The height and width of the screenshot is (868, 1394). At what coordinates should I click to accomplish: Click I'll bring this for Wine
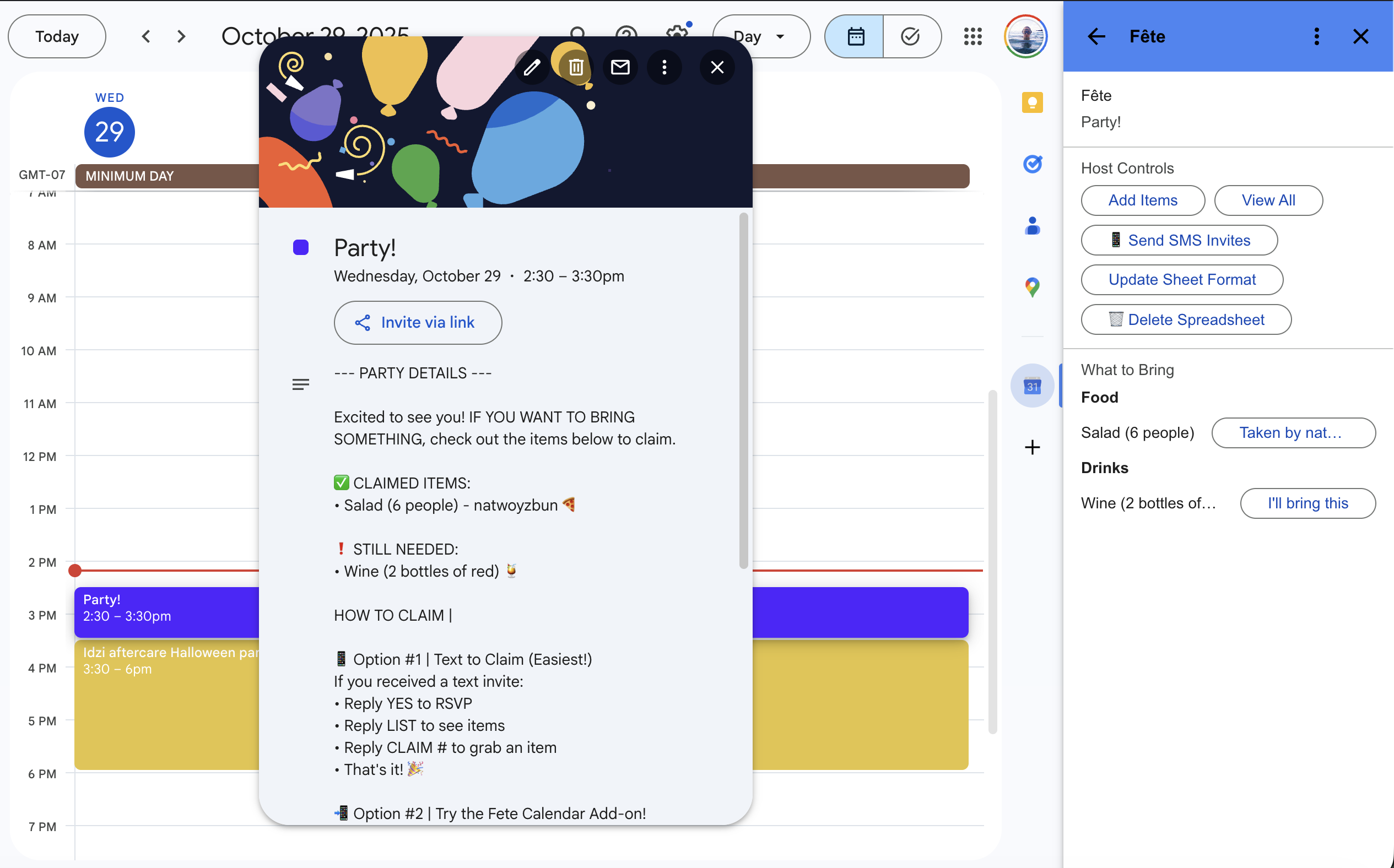pos(1307,503)
